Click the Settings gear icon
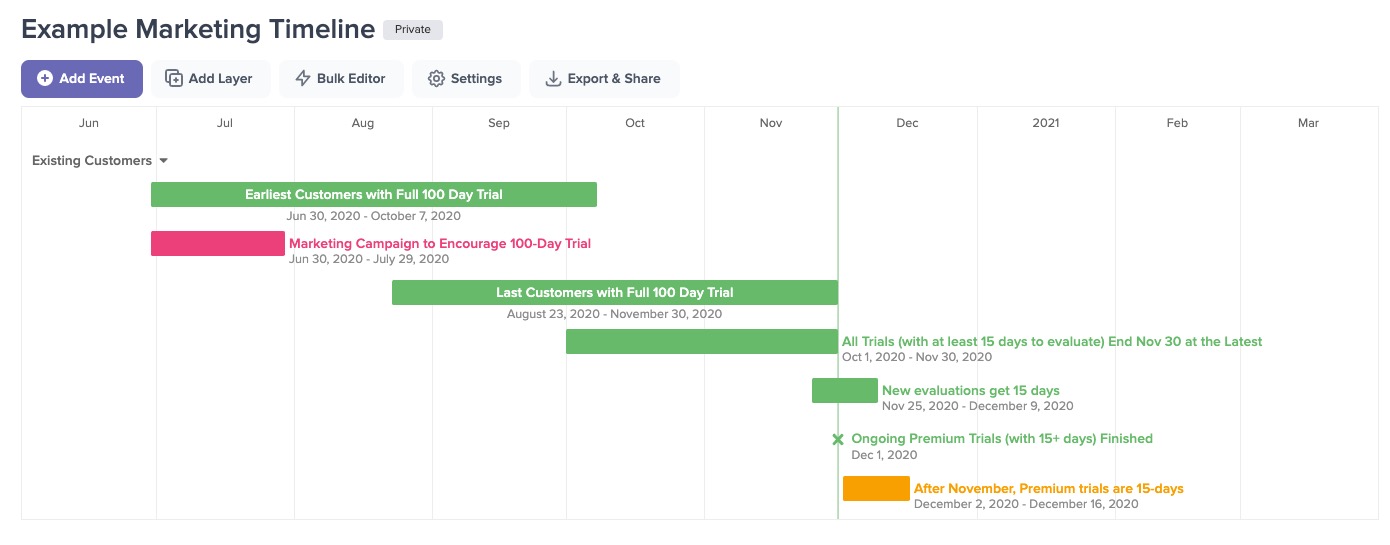This screenshot has width=1390, height=545. click(436, 79)
